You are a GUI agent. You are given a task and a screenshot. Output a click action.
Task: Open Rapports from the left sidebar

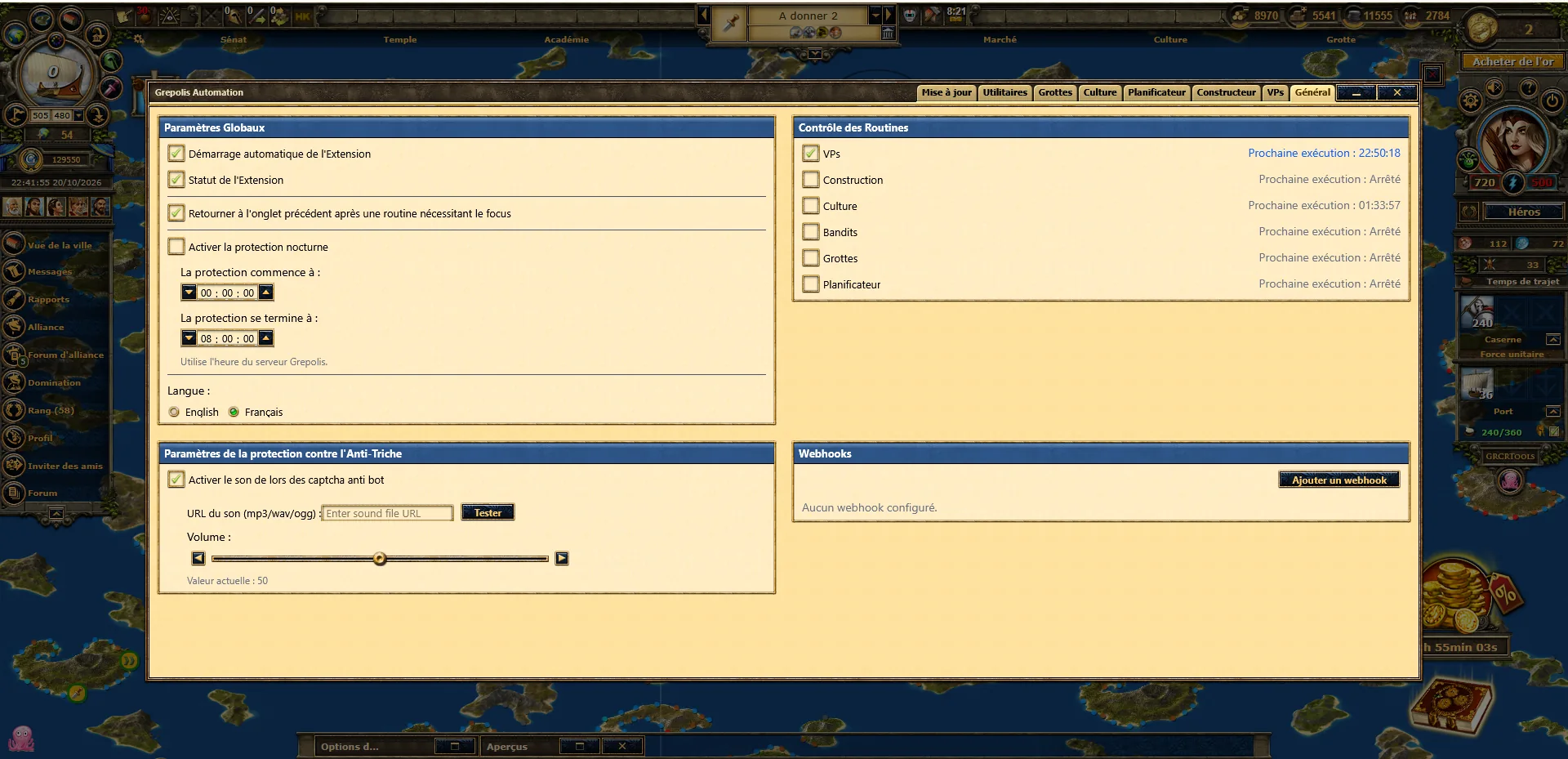(48, 299)
